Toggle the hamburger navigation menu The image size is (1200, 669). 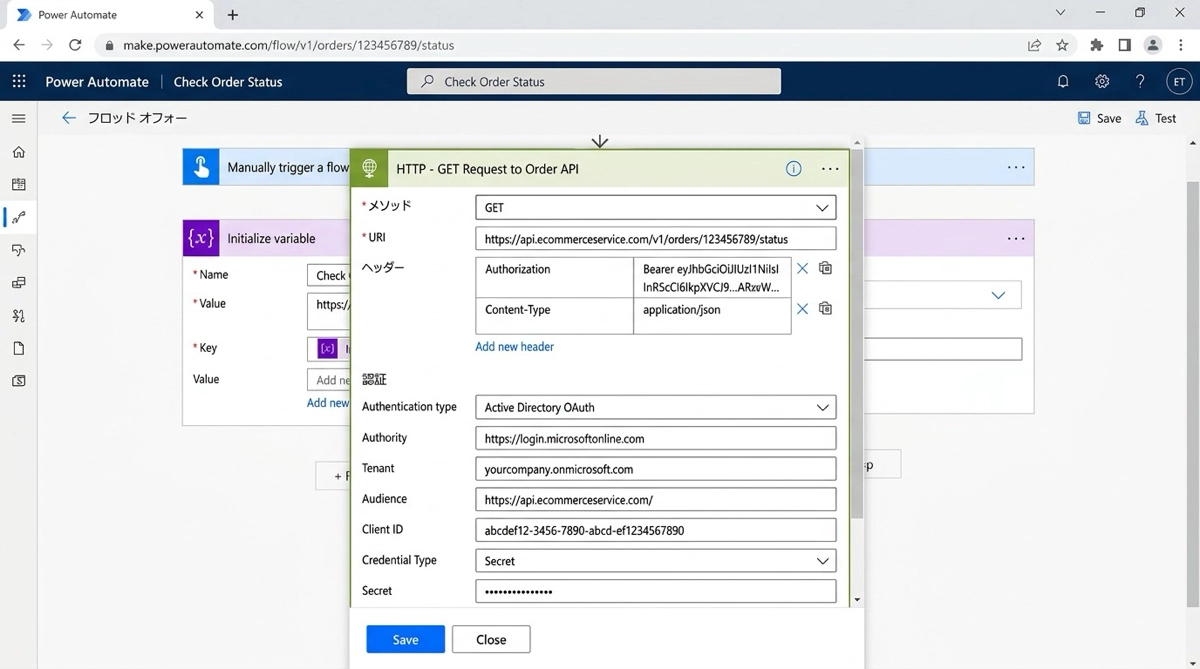[x=18, y=118]
